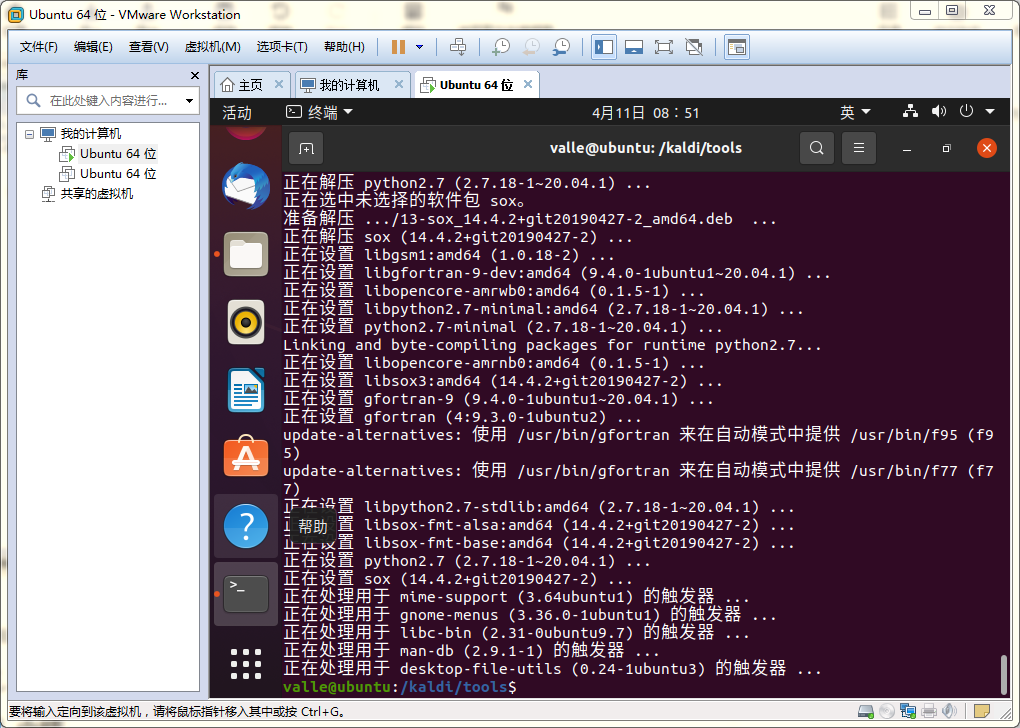Open the Files manager from the dock
Viewport: 1020px width, 728px height.
tap(246, 254)
